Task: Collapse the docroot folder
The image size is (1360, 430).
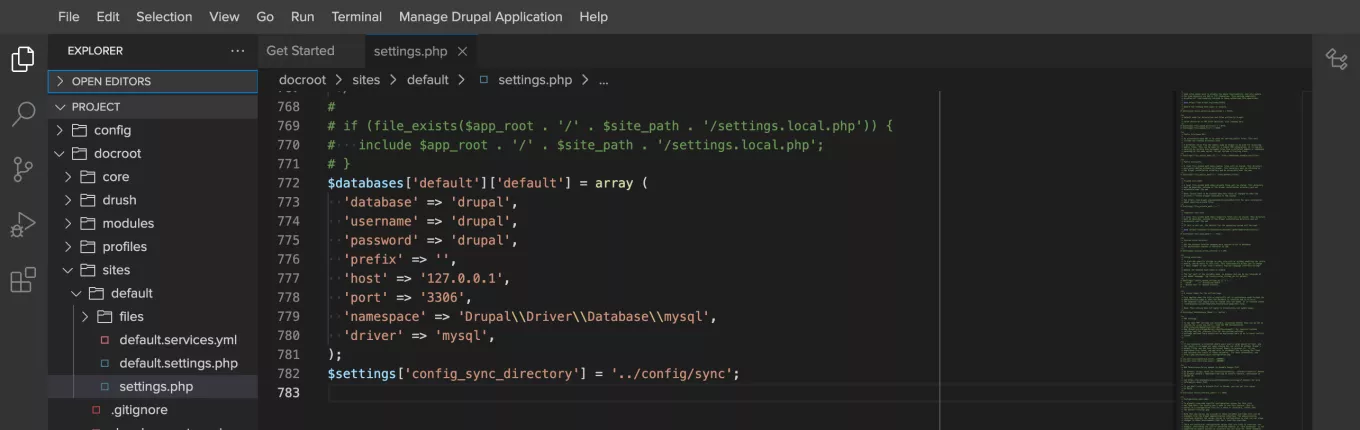Action: (117, 154)
